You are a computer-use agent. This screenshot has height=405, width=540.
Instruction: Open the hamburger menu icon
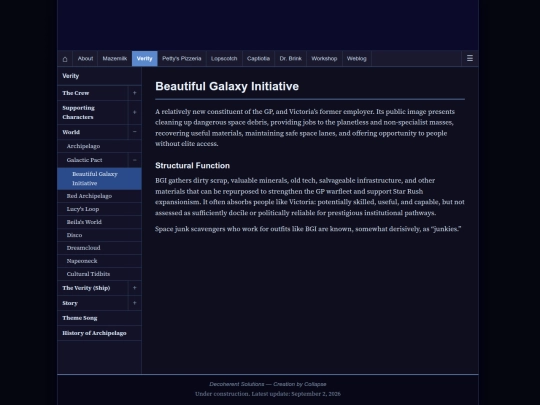point(470,59)
